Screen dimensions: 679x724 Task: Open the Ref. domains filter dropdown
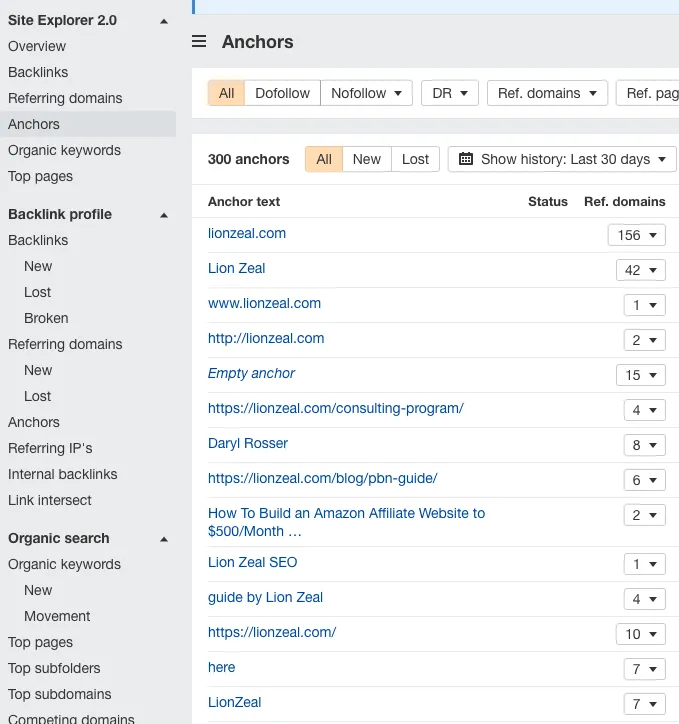click(547, 93)
